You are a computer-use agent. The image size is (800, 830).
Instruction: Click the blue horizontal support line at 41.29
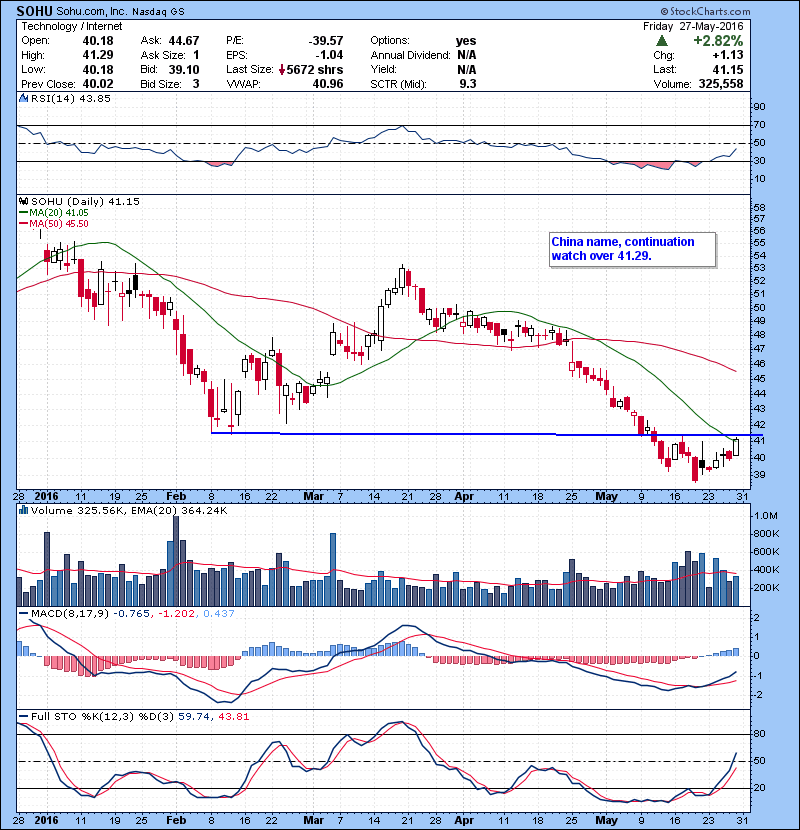487,434
